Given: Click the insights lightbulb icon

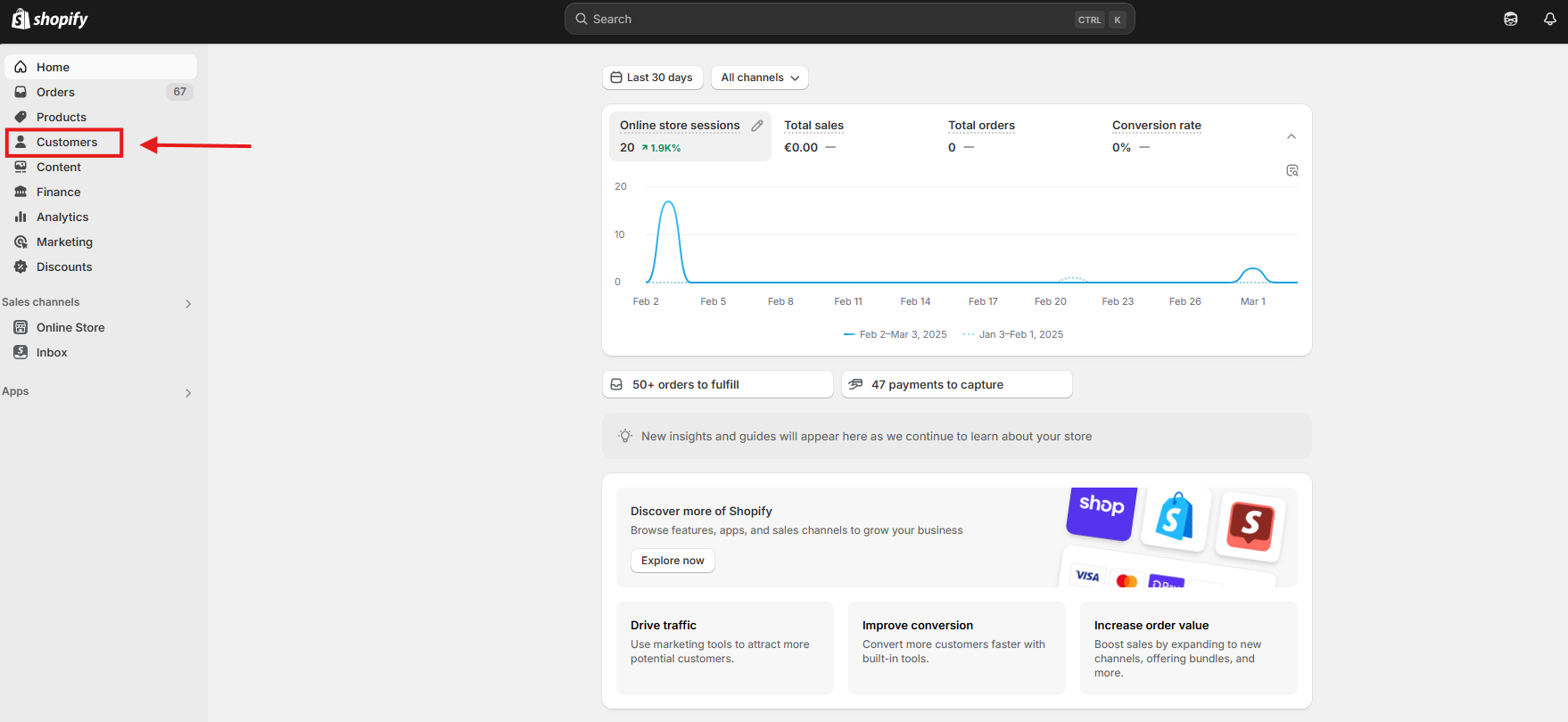Looking at the screenshot, I should pos(625,436).
